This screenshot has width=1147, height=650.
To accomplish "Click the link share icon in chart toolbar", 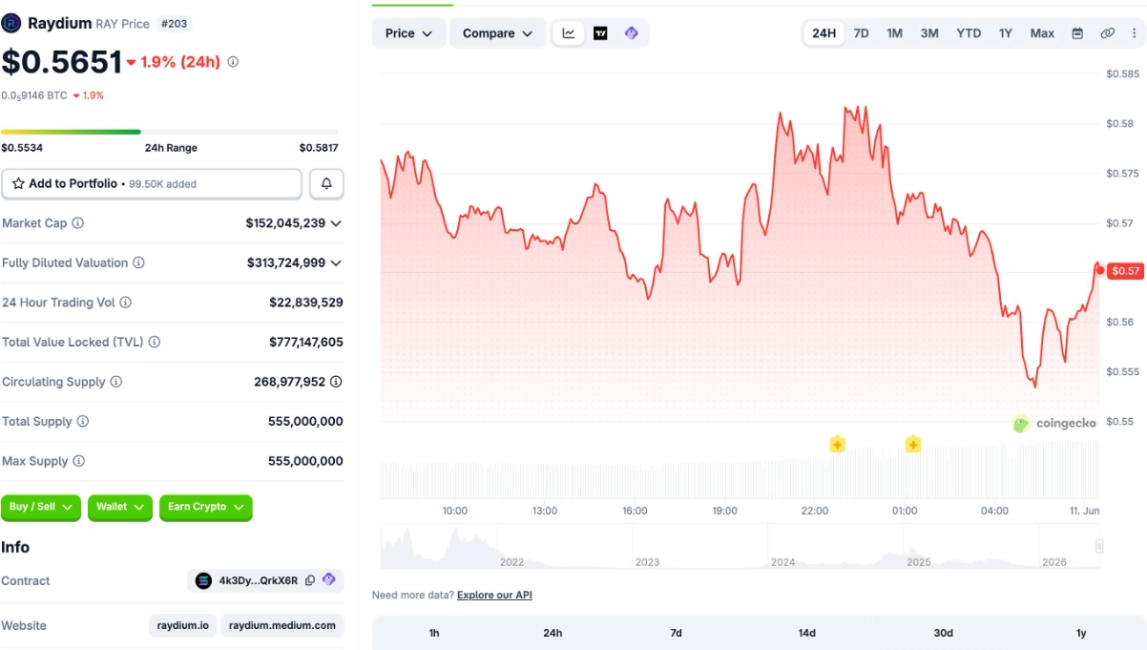I will tap(1107, 33).
